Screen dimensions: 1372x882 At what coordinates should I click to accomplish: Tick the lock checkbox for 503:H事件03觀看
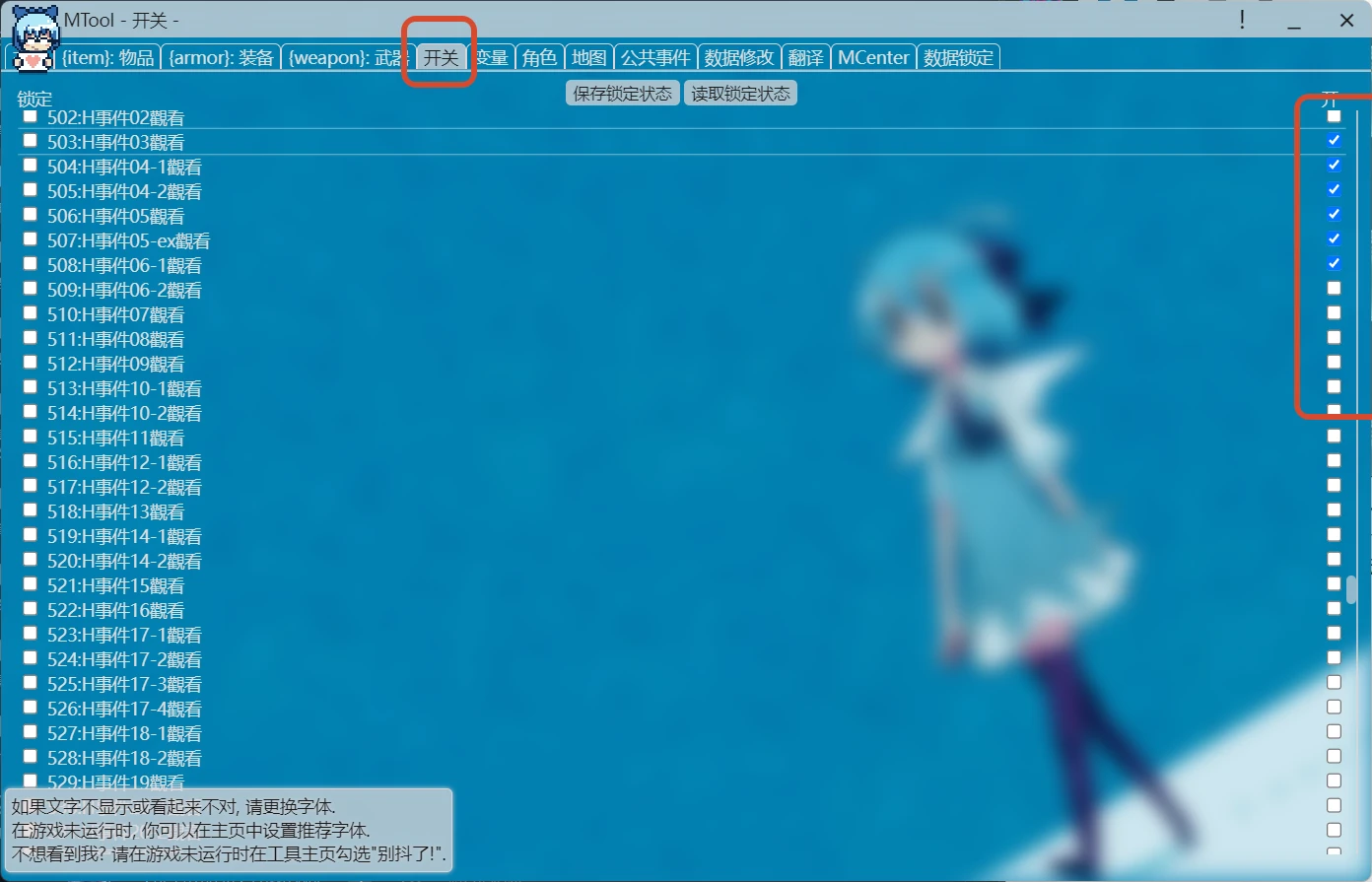click(x=31, y=141)
